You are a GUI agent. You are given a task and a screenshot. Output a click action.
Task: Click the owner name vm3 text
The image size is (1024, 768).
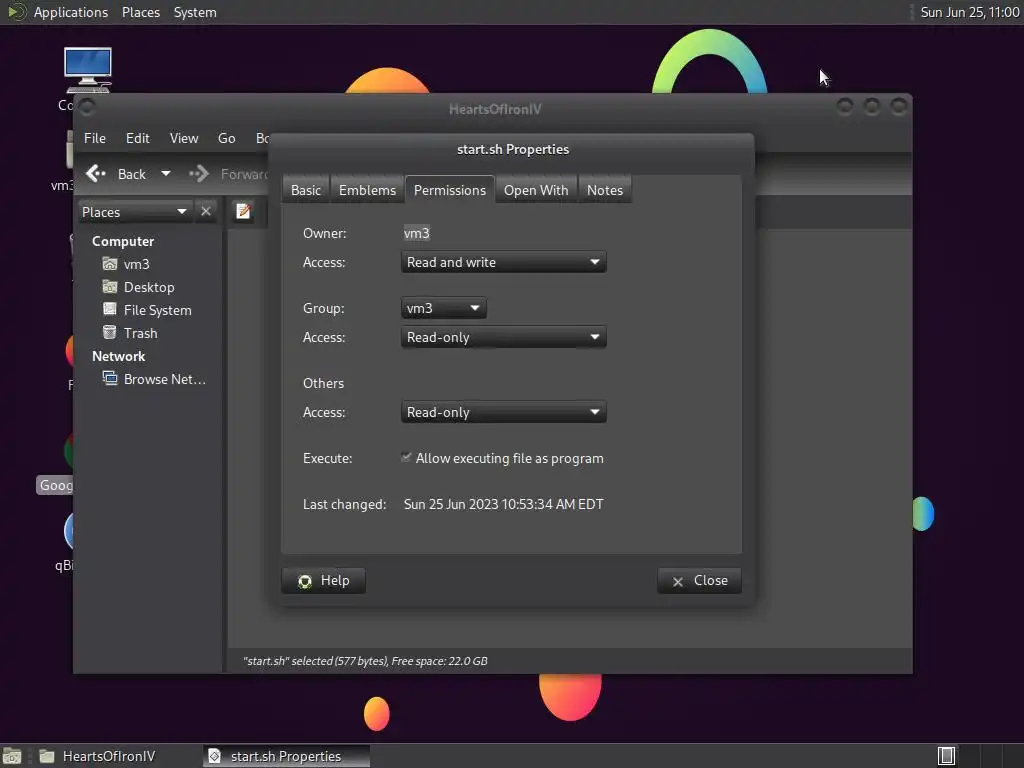[417, 233]
